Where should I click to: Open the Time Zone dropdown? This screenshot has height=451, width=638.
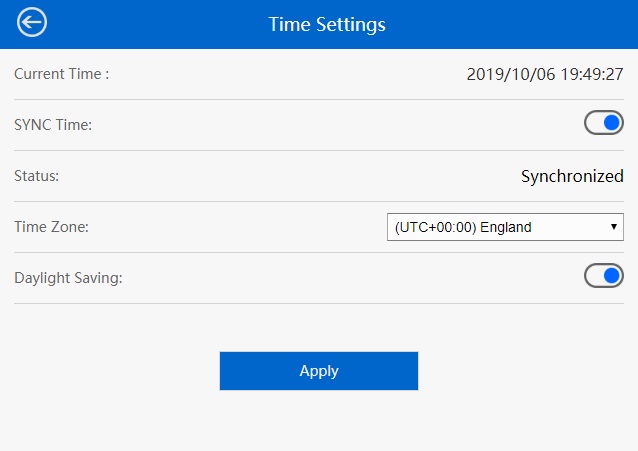(505, 227)
